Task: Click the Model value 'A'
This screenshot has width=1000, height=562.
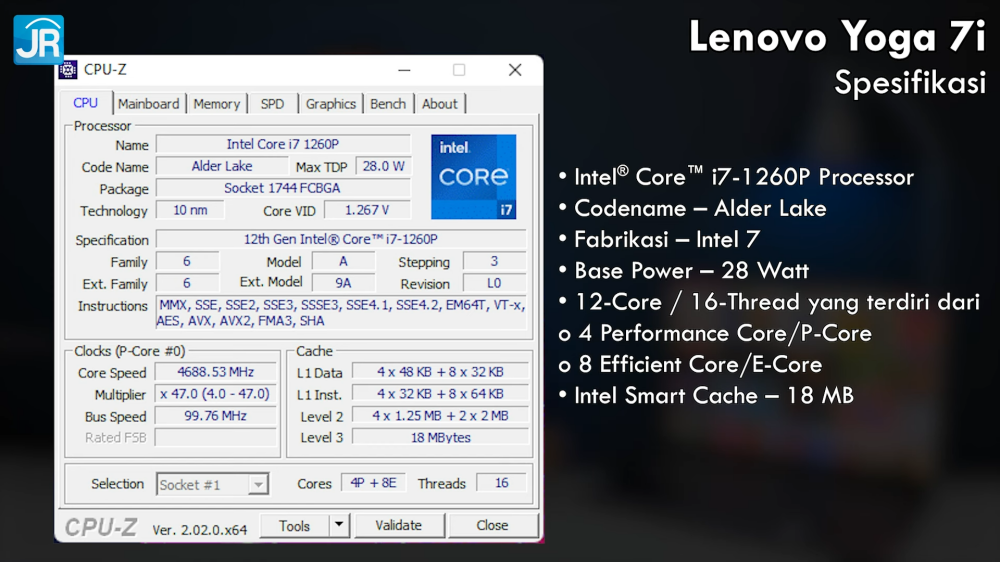Action: coord(343,261)
